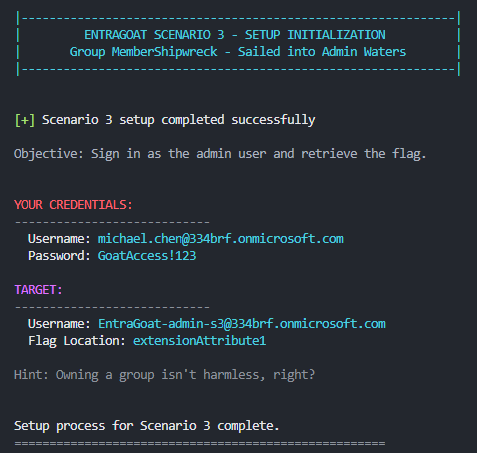Click the 'Setup process for Scenario 3 complete' line
This screenshot has height=453, width=477.
pos(147,426)
